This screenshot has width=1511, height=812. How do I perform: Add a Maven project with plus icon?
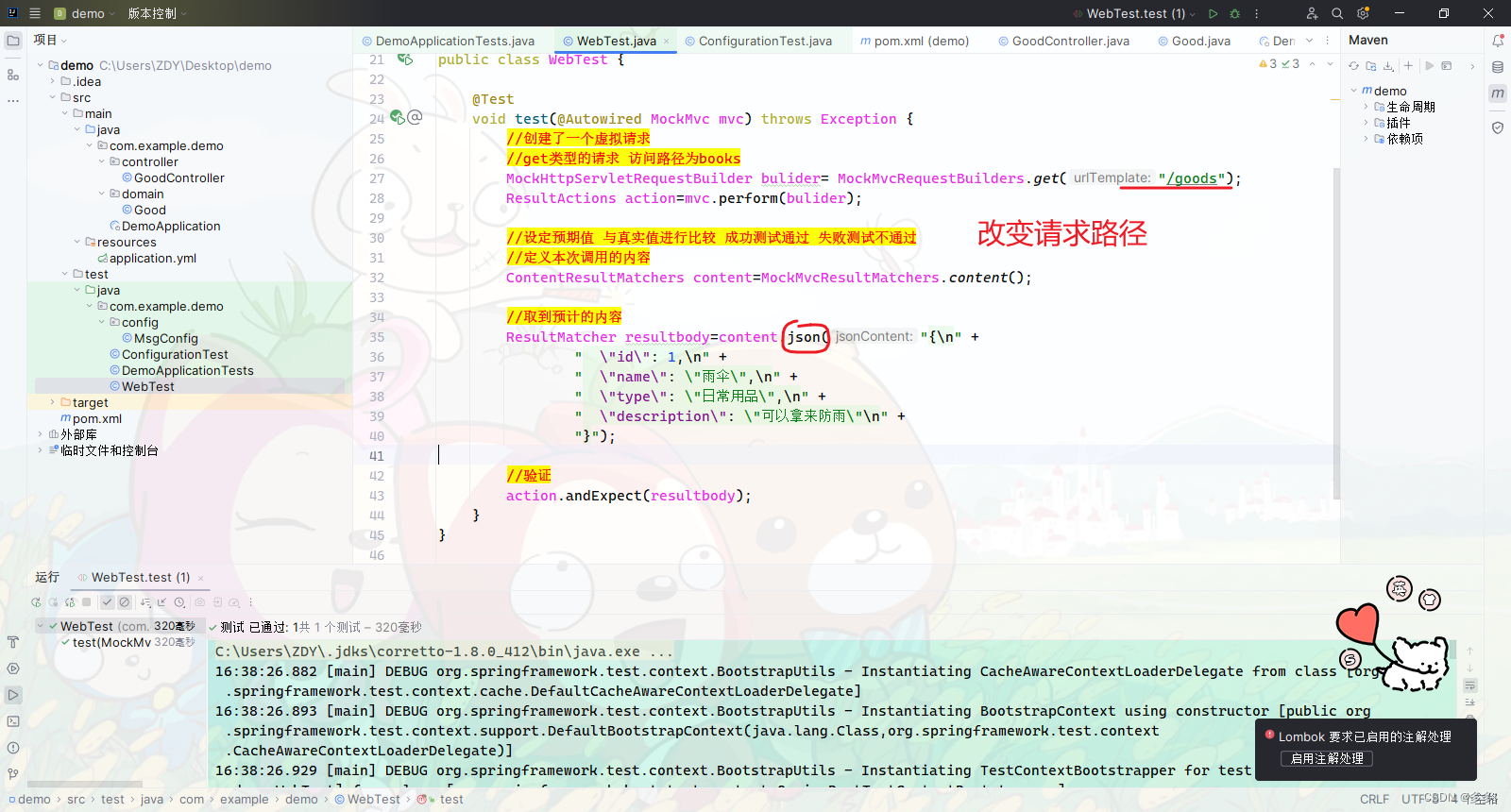[x=1408, y=66]
